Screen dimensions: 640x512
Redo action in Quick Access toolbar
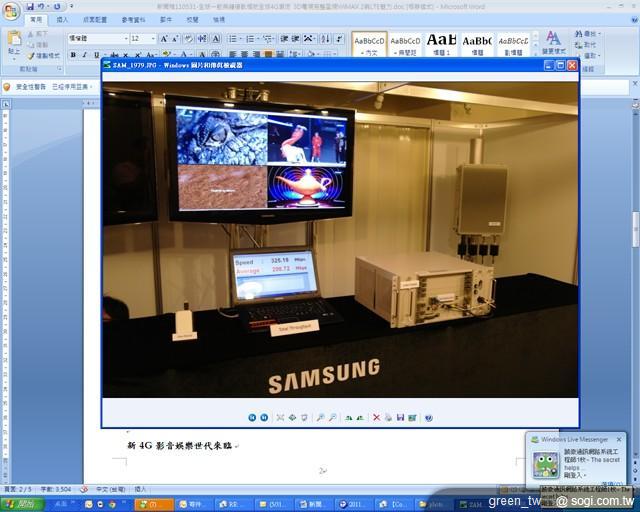pyautogui.click(x=57, y=7)
